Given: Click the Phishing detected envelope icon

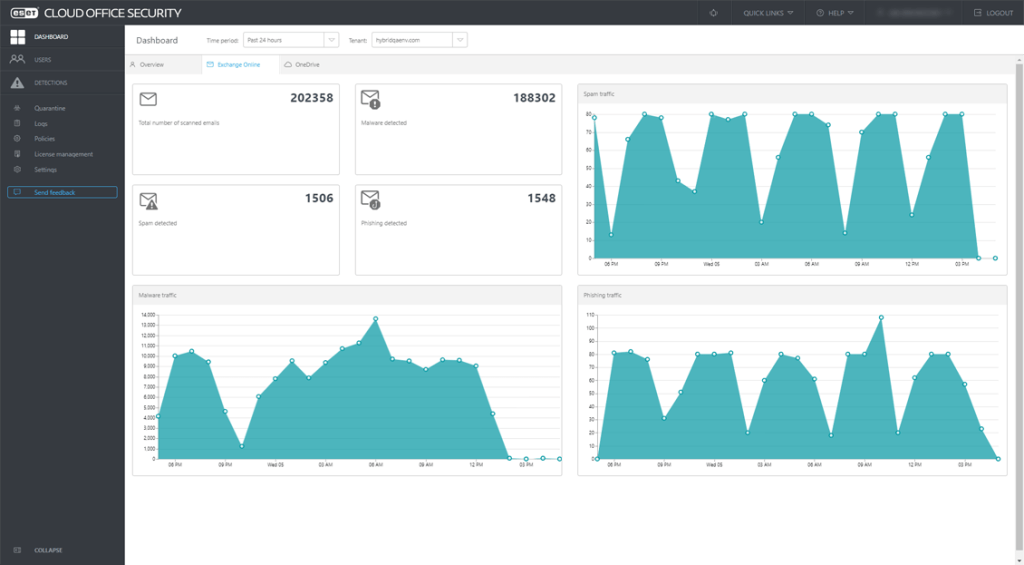Looking at the screenshot, I should (370, 198).
